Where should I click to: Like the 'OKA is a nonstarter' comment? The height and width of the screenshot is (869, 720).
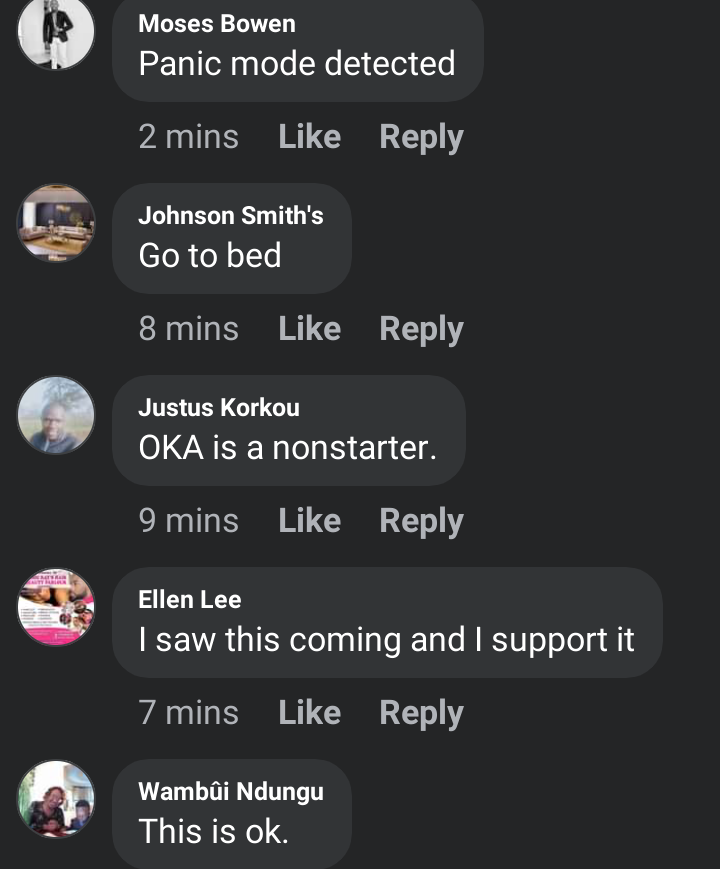click(x=309, y=520)
